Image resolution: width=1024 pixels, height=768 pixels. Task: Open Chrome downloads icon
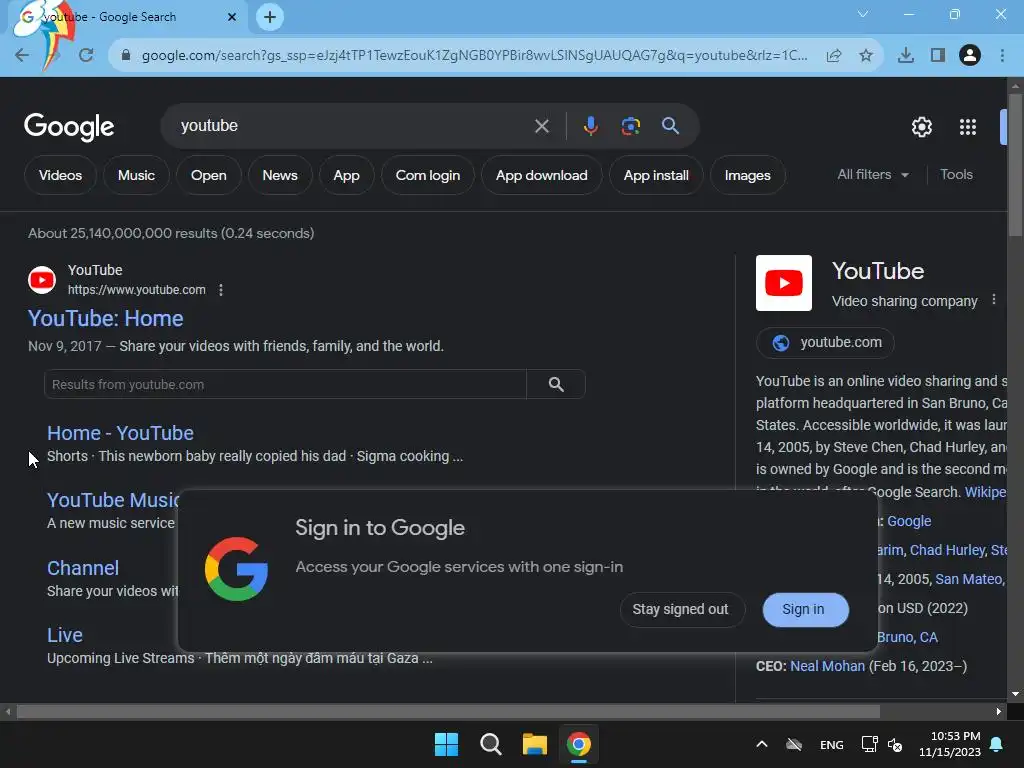coord(905,56)
